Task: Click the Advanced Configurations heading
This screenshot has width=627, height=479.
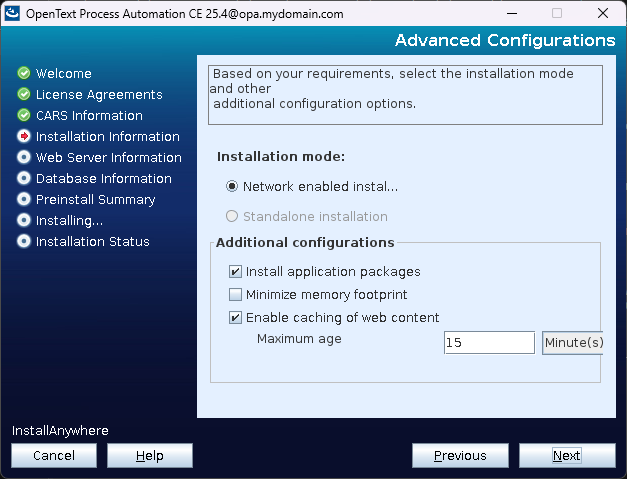Action: coord(505,40)
